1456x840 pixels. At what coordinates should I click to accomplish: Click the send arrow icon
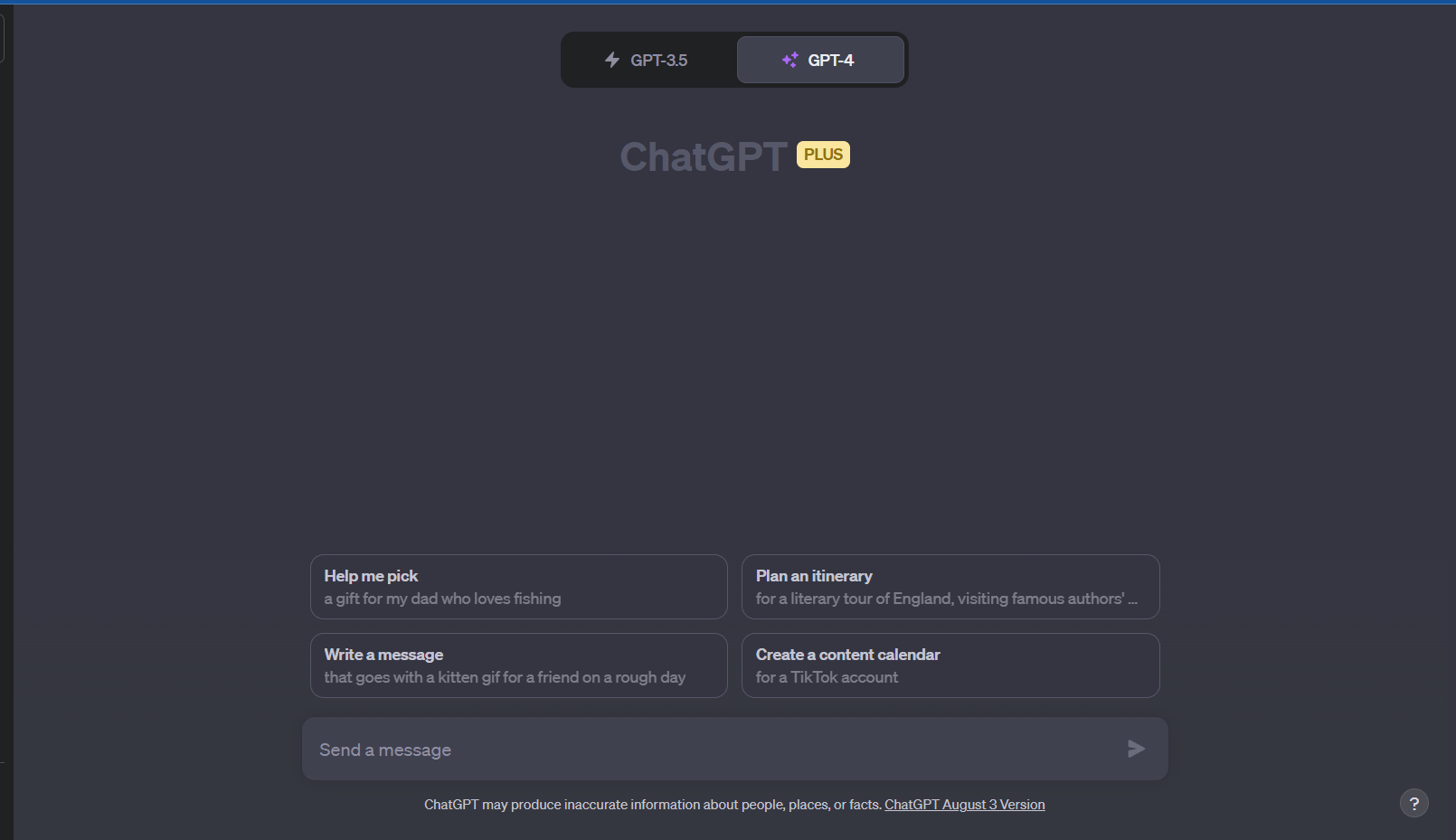pyautogui.click(x=1137, y=749)
